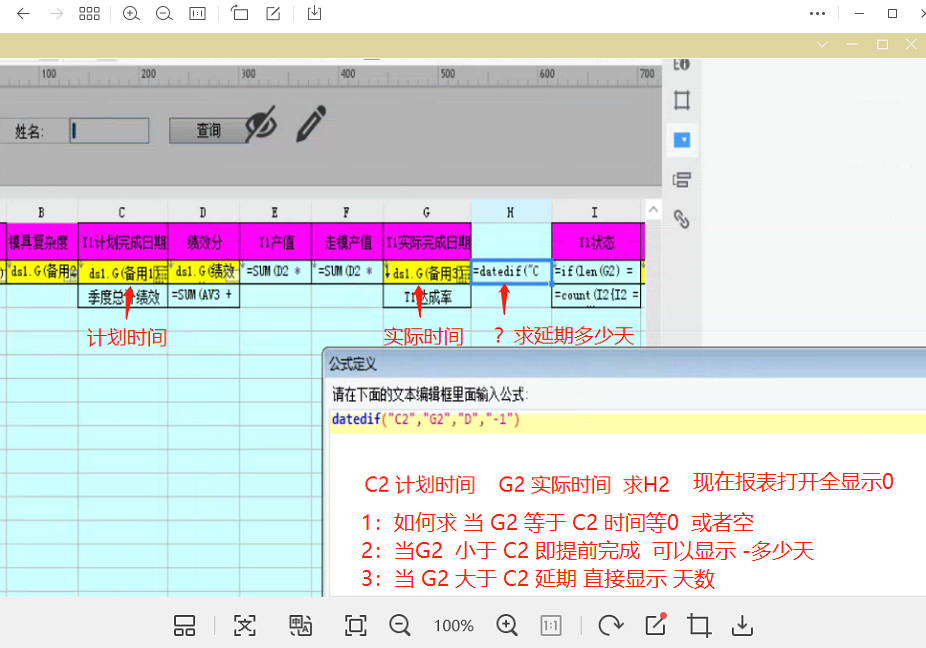926x648 pixels.
Task: Collapse panel using the up chevron above grid
Action: click(653, 209)
